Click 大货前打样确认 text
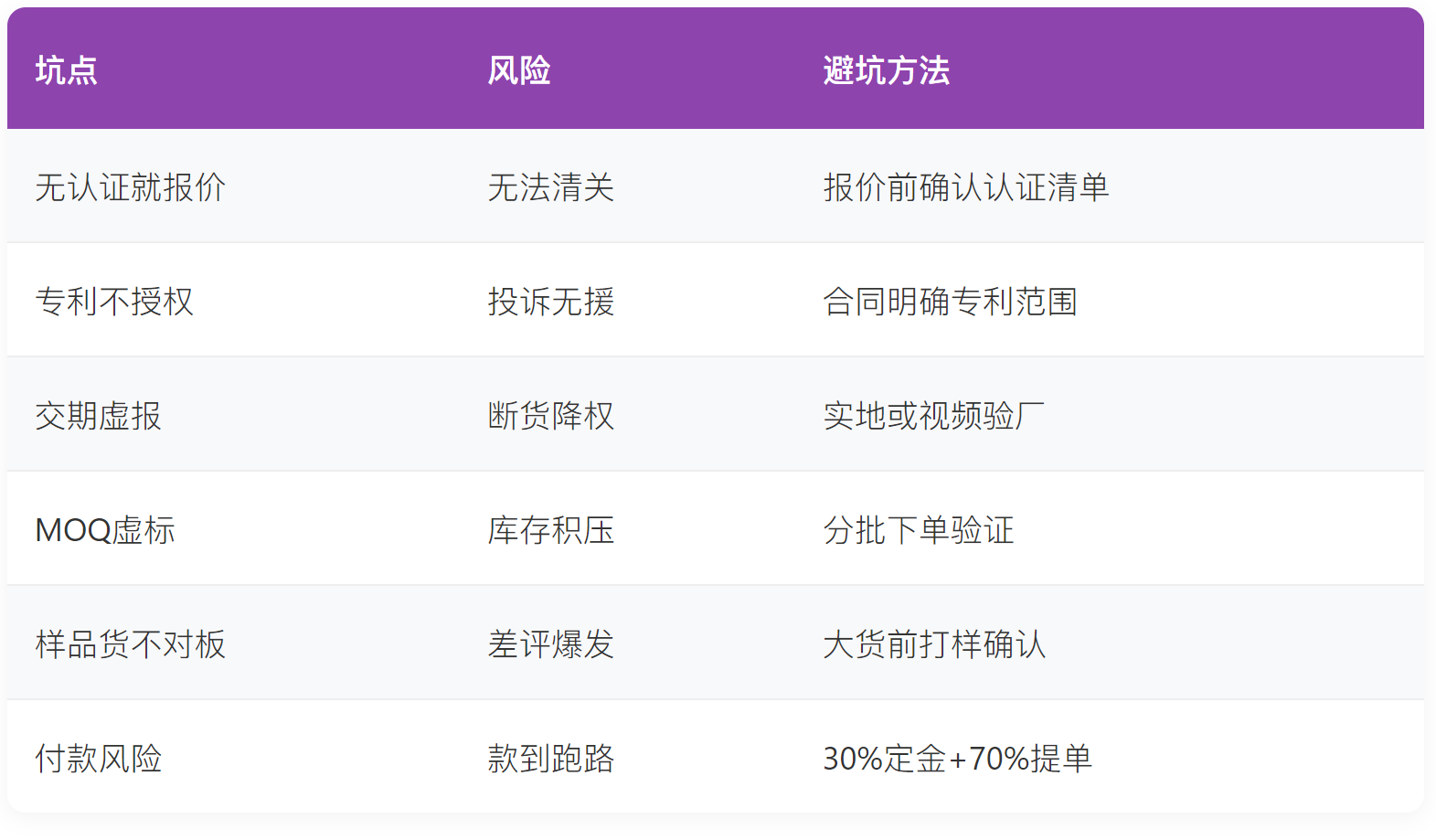The width and height of the screenshot is (1436, 840). 934,644
